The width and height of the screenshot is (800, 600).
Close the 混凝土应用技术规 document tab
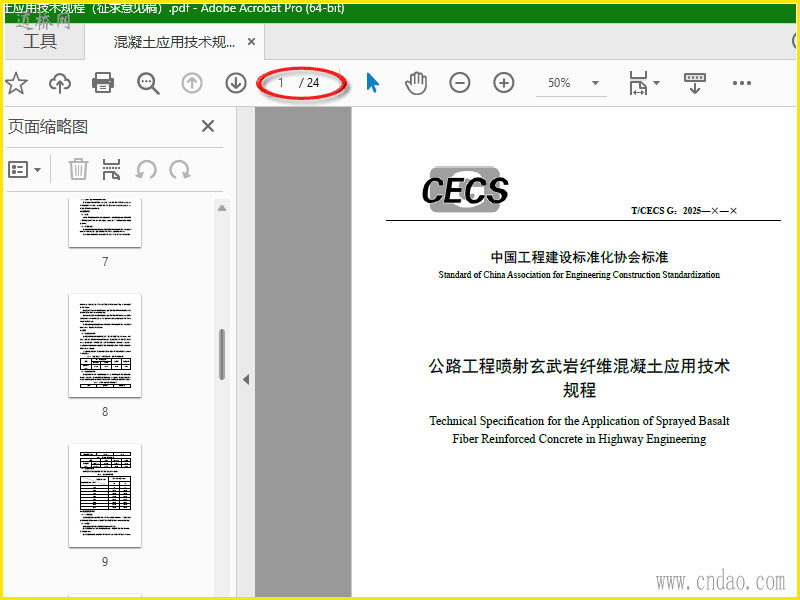(x=251, y=42)
